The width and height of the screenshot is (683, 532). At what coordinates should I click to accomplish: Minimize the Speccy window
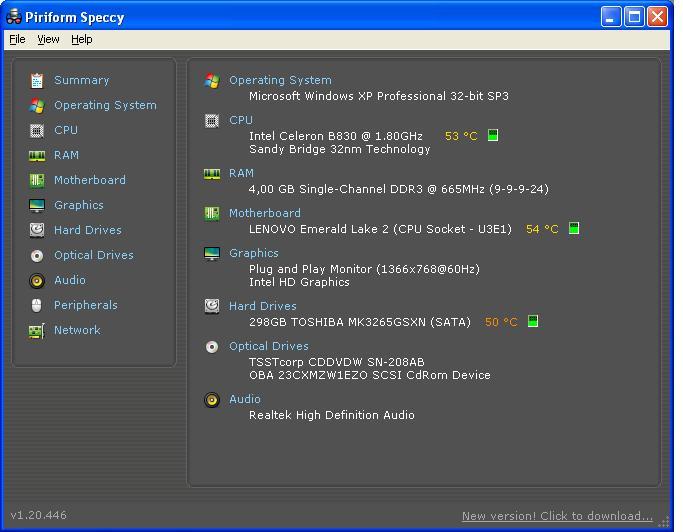(x=611, y=17)
